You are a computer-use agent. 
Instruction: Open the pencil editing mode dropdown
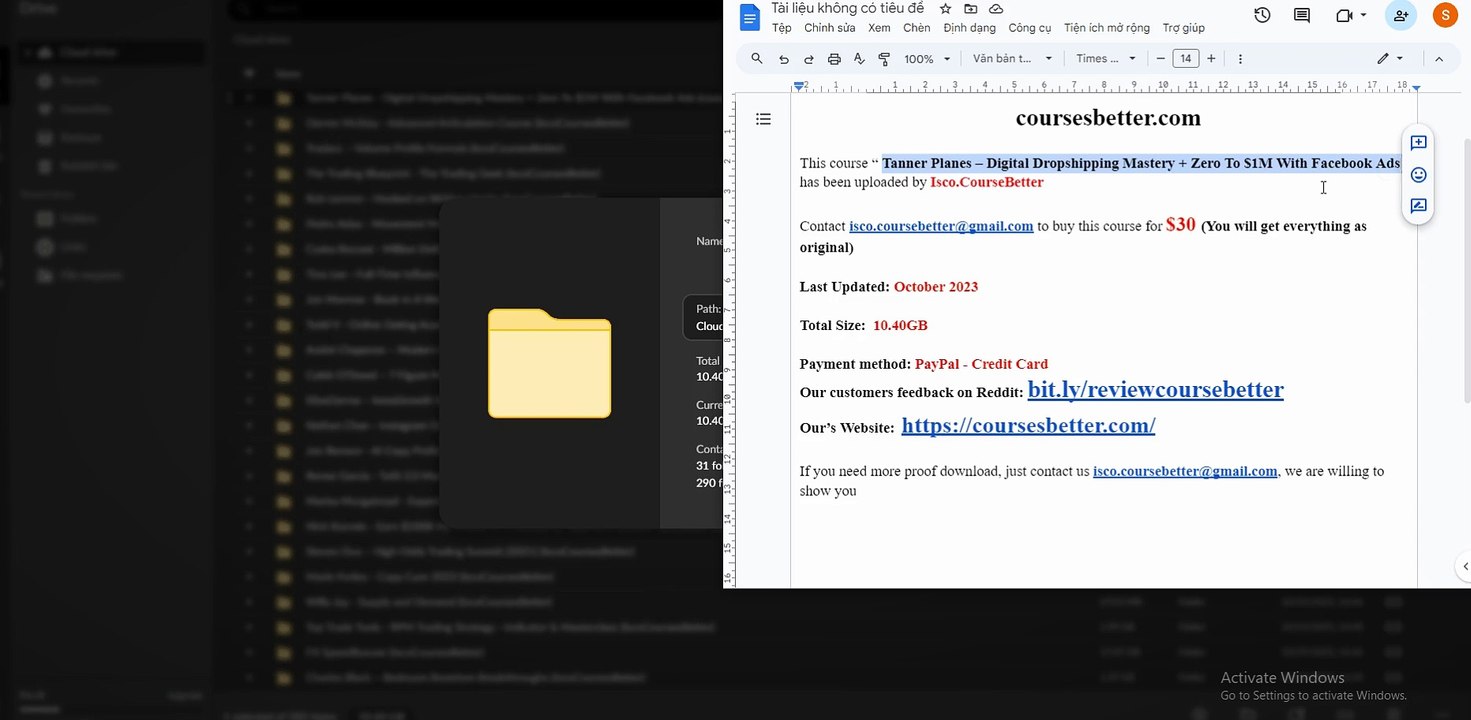1390,59
